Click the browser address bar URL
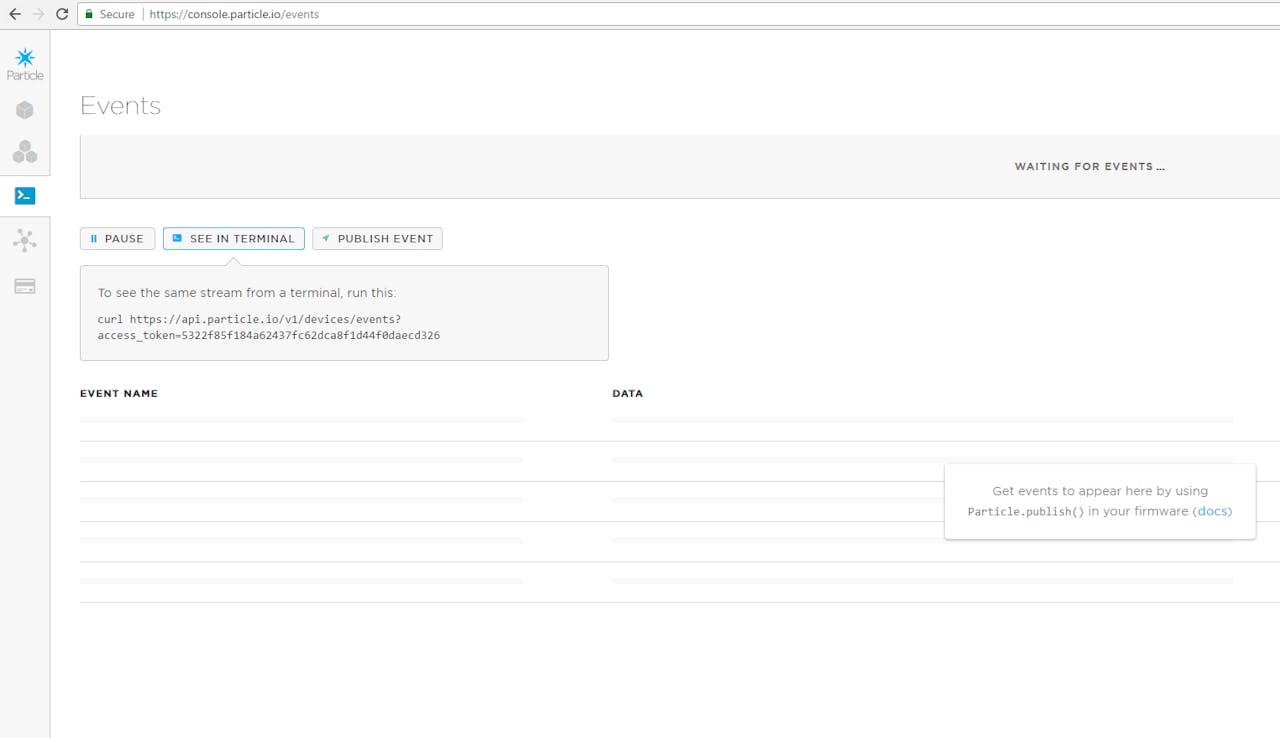Screen dimensions: 1280x738 [x=234, y=15]
